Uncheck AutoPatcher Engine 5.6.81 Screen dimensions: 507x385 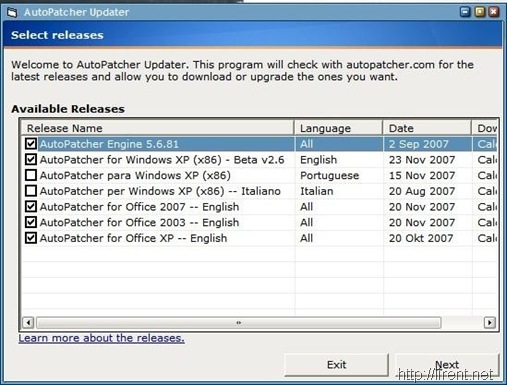tap(31, 144)
